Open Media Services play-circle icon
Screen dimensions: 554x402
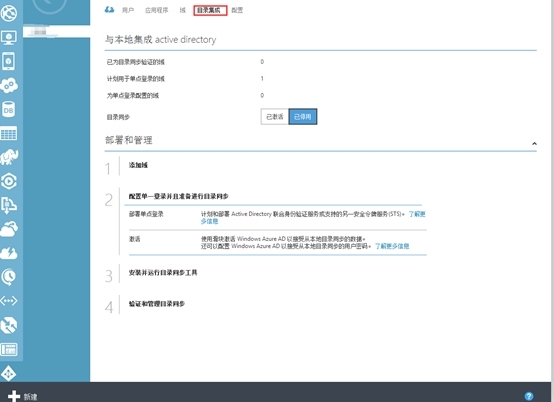pos(9,181)
